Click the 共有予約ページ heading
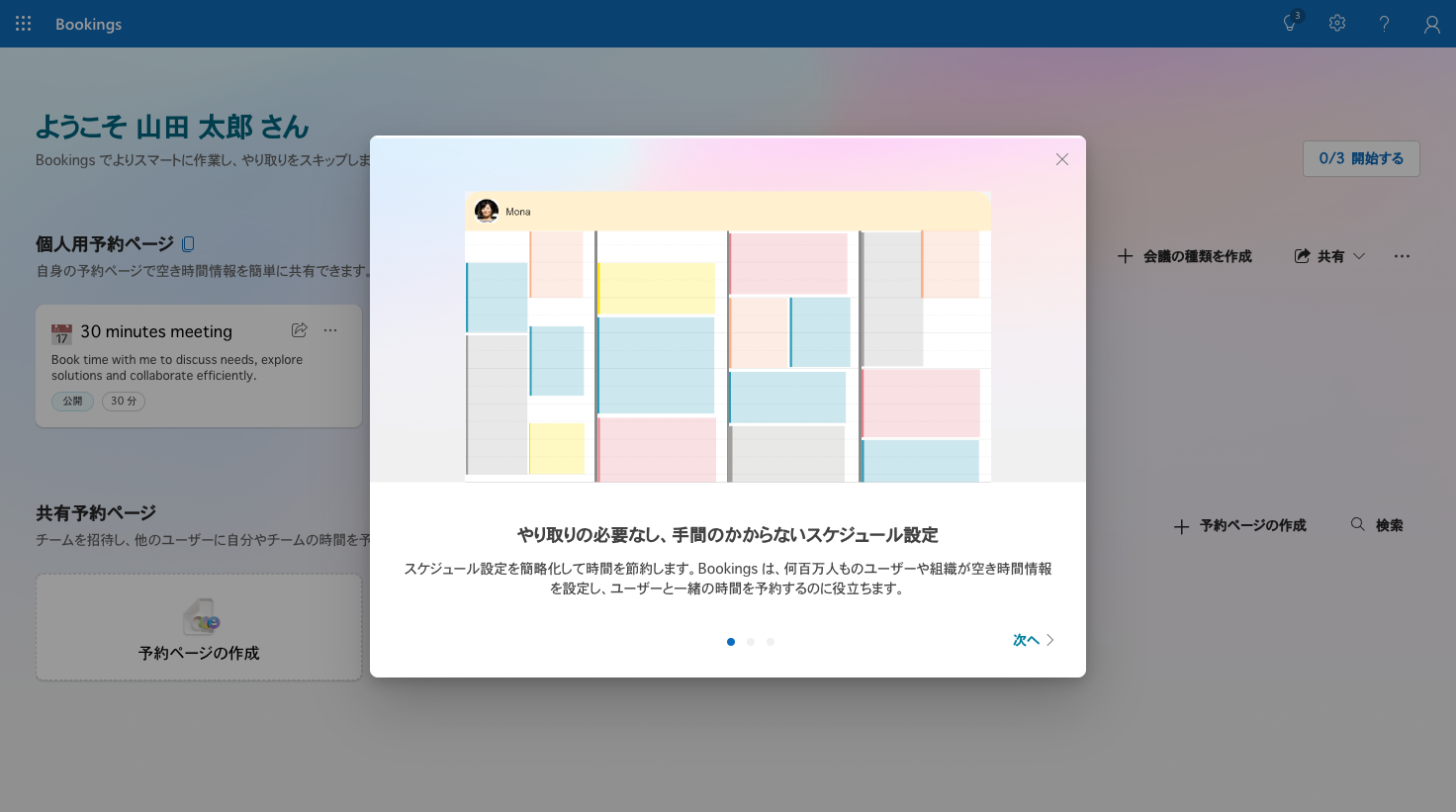Viewport: 1456px width, 812px height. coord(96,513)
